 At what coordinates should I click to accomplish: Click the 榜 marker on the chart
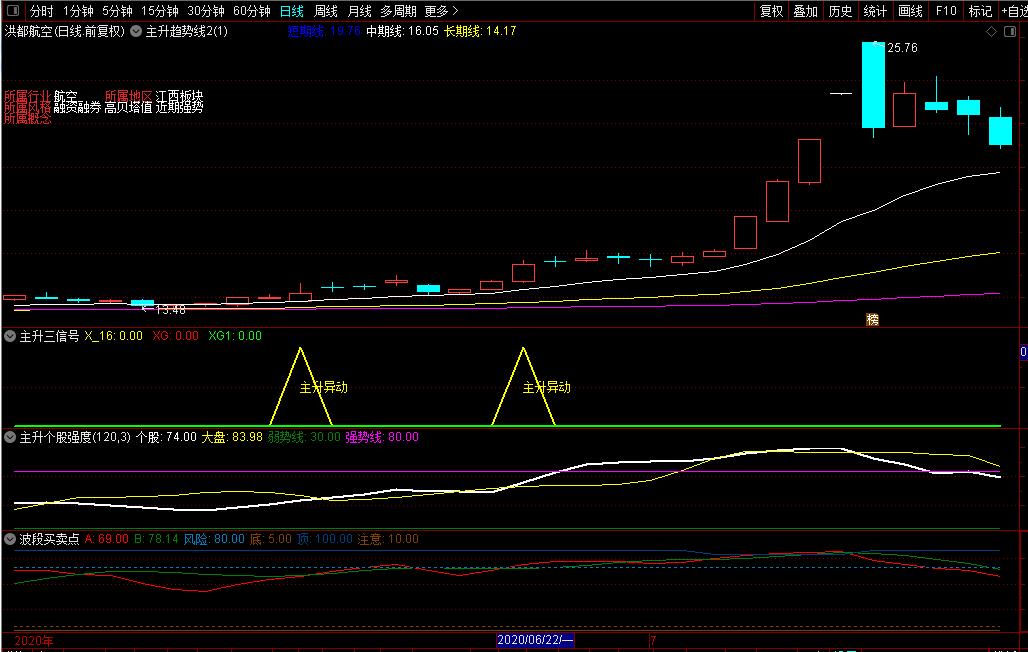point(872,319)
